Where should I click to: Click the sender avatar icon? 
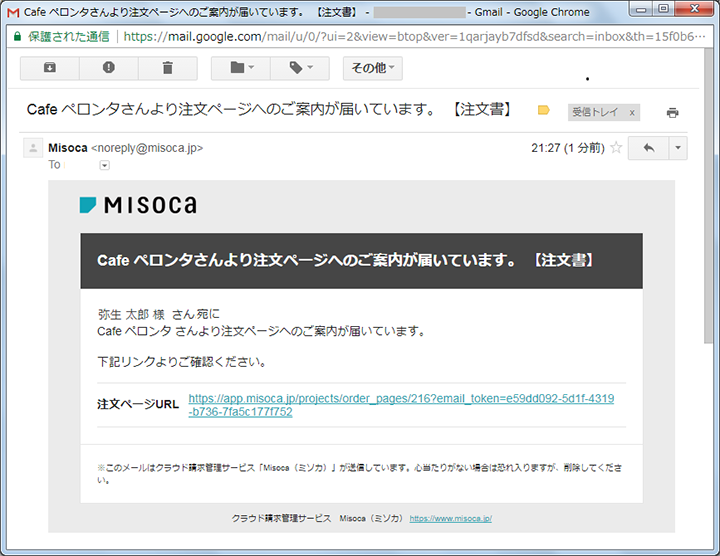tap(33, 148)
